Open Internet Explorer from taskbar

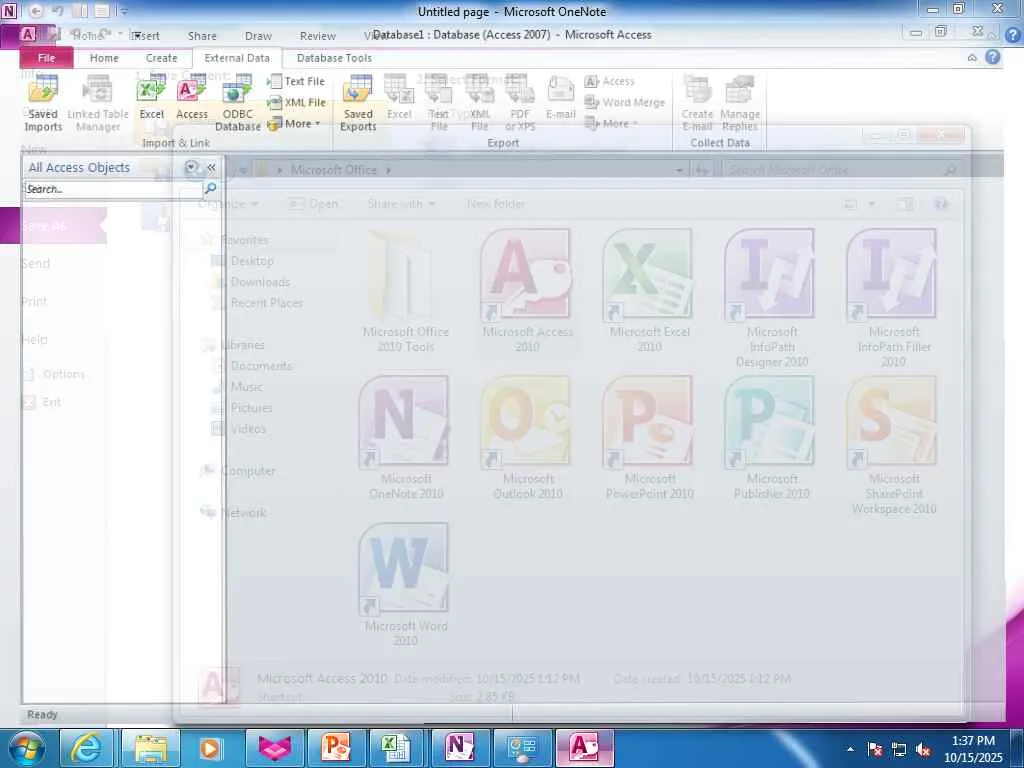coord(86,748)
